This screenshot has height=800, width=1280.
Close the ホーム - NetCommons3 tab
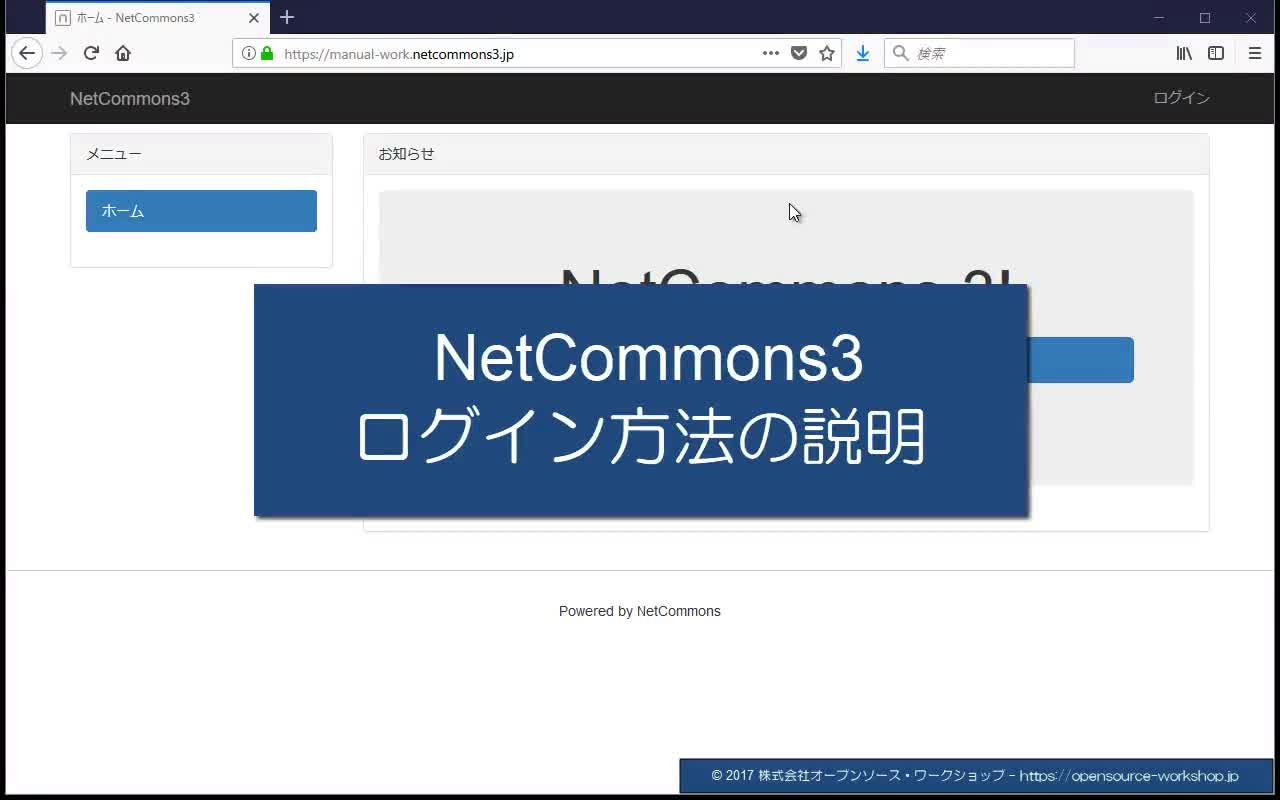point(254,18)
